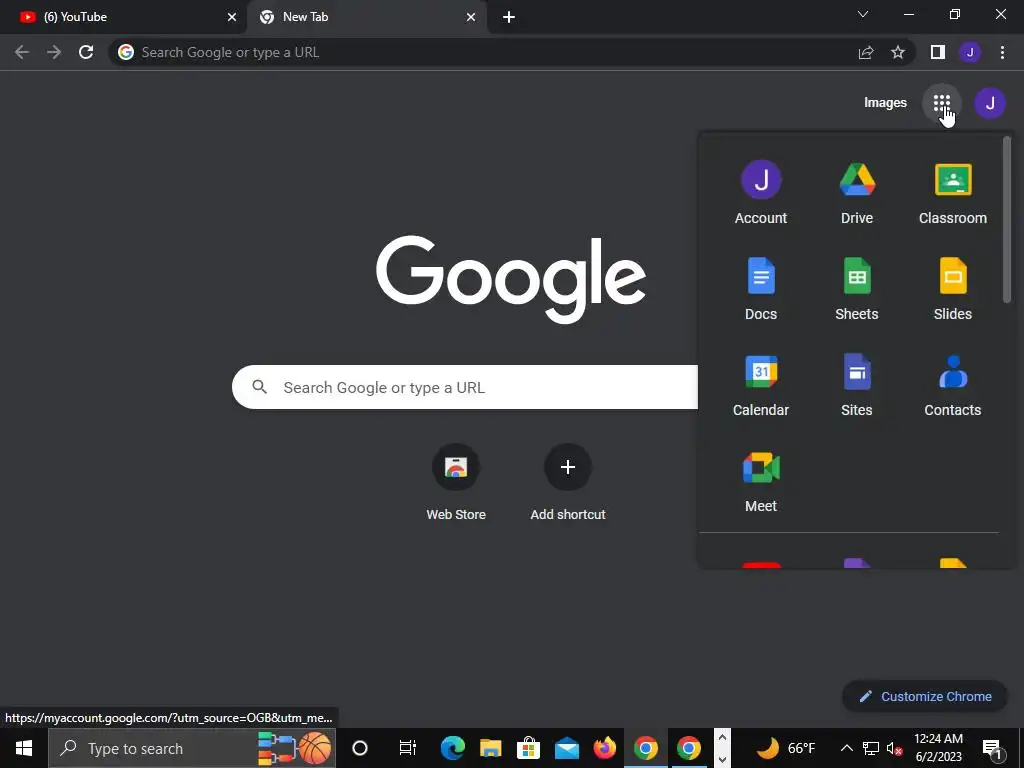Viewport: 1024px width, 768px height.
Task: Share this page from address bar
Action: pos(866,52)
